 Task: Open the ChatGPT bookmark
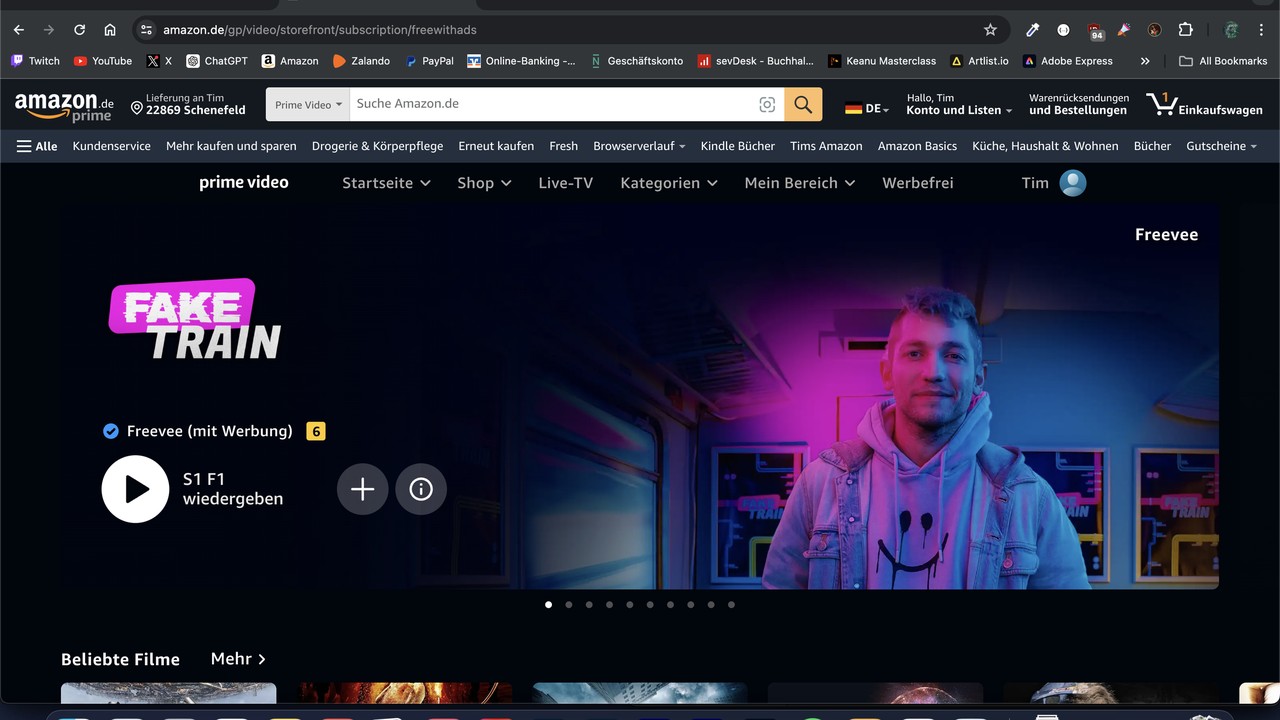217,61
